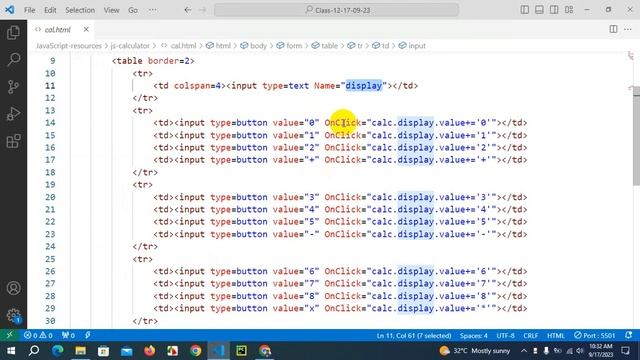Click table breadcrumb element
The image size is (640, 360).
tap(325, 46)
